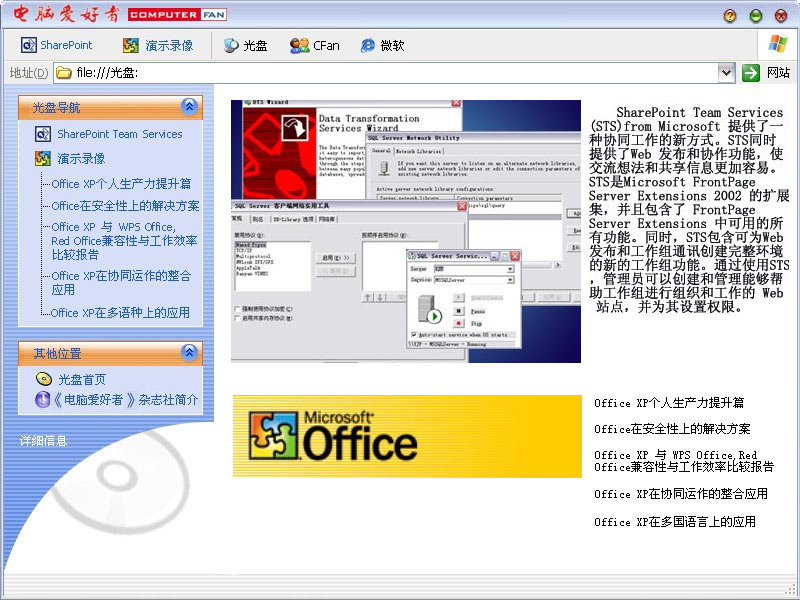Click the disc icon beside 光盘首页
Screen dimensions: 800x600
pyautogui.click(x=44, y=379)
